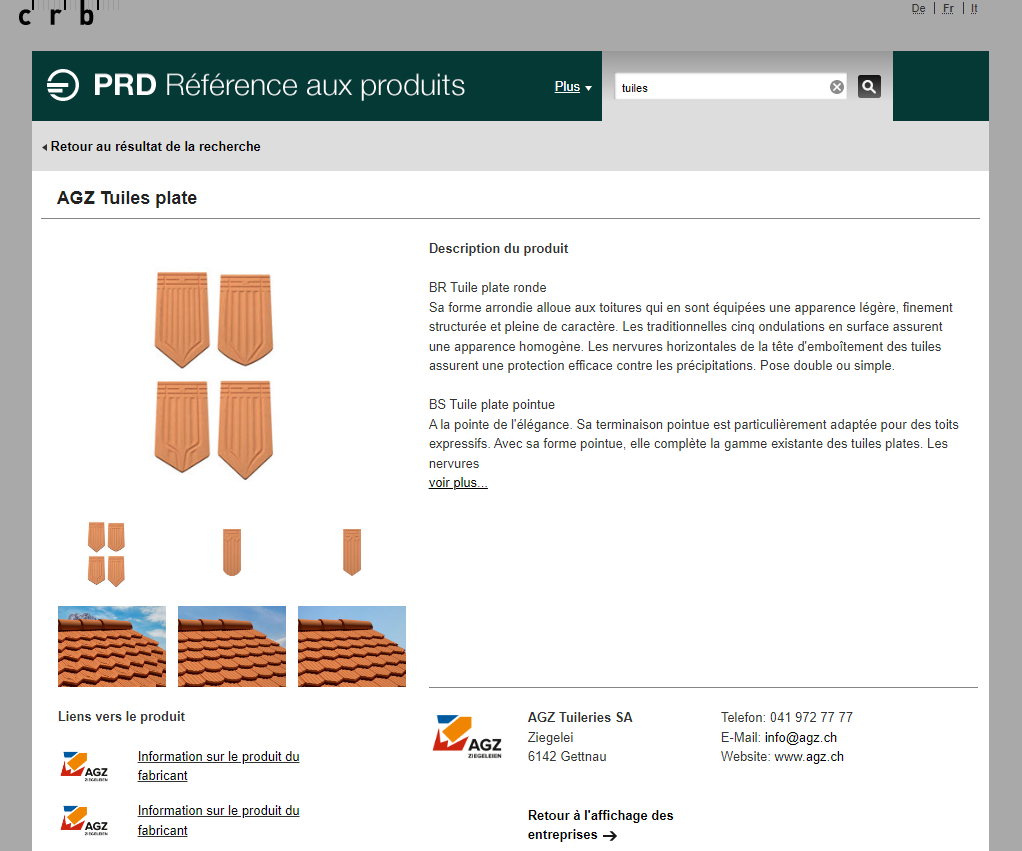
Task: Open the Plus dropdown menu
Action: (x=573, y=87)
